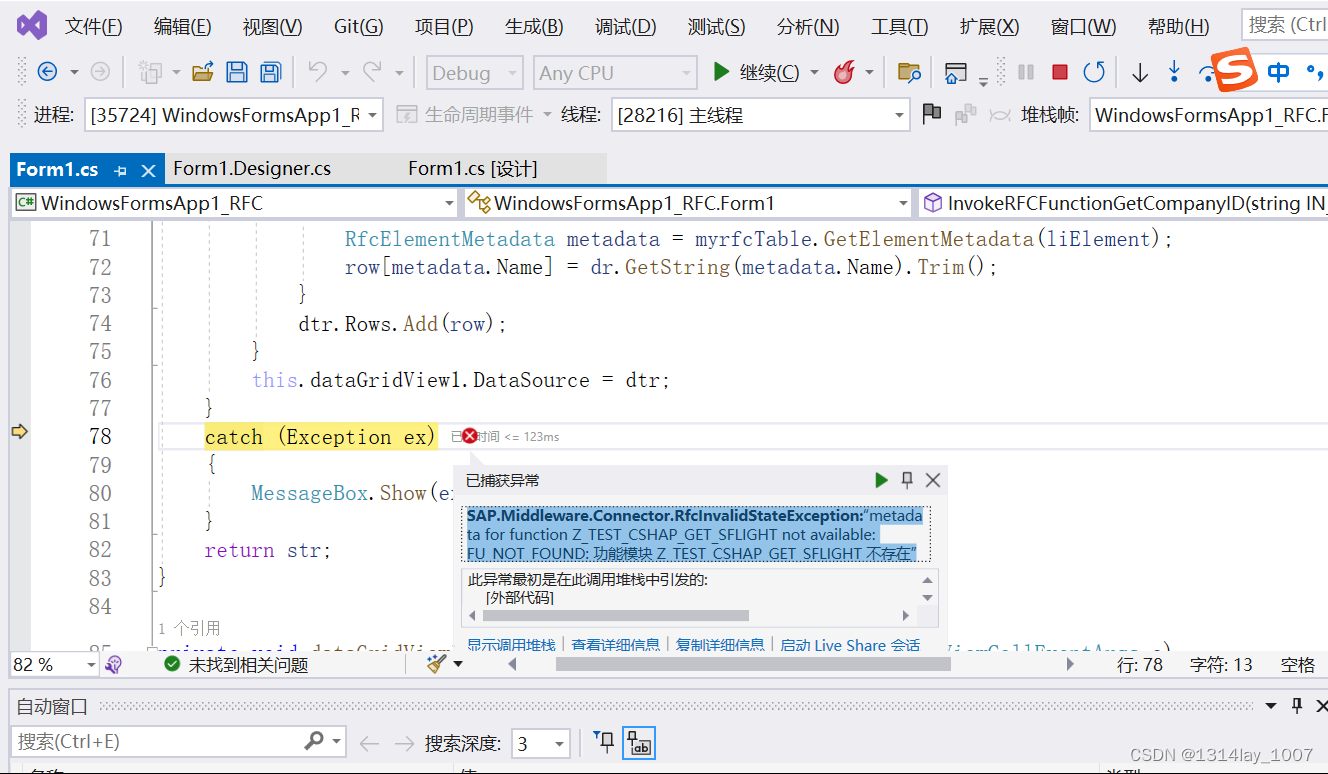
Task: Click the IntelliCode lightbulb icon in the status strip
Action: [x=114, y=664]
